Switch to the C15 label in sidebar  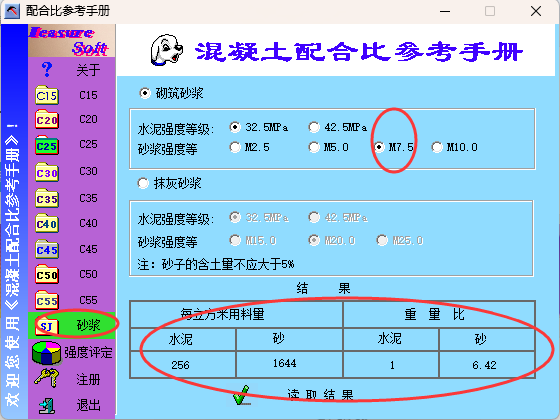coord(88,95)
